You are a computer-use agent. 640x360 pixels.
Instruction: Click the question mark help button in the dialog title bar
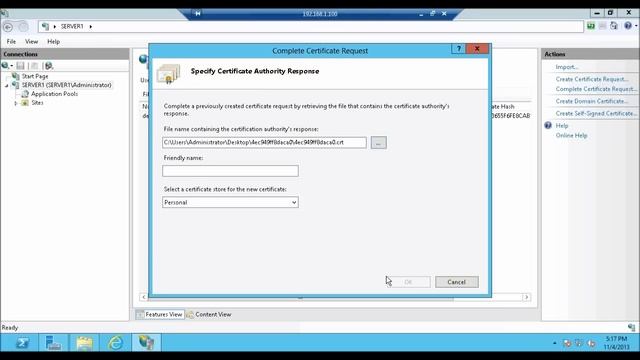click(x=458, y=49)
